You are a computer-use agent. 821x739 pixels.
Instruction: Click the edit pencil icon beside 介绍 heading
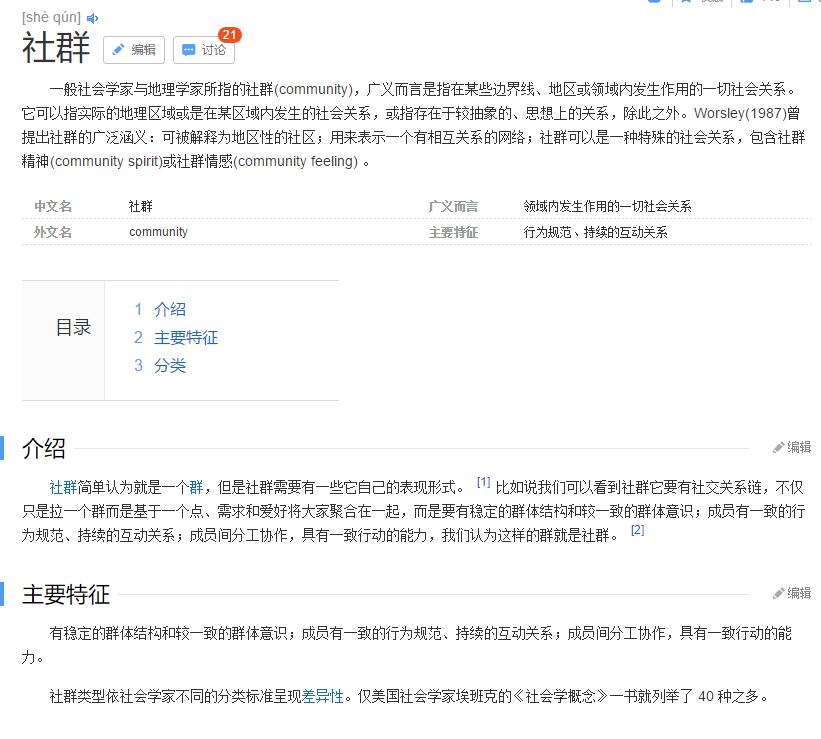click(777, 447)
